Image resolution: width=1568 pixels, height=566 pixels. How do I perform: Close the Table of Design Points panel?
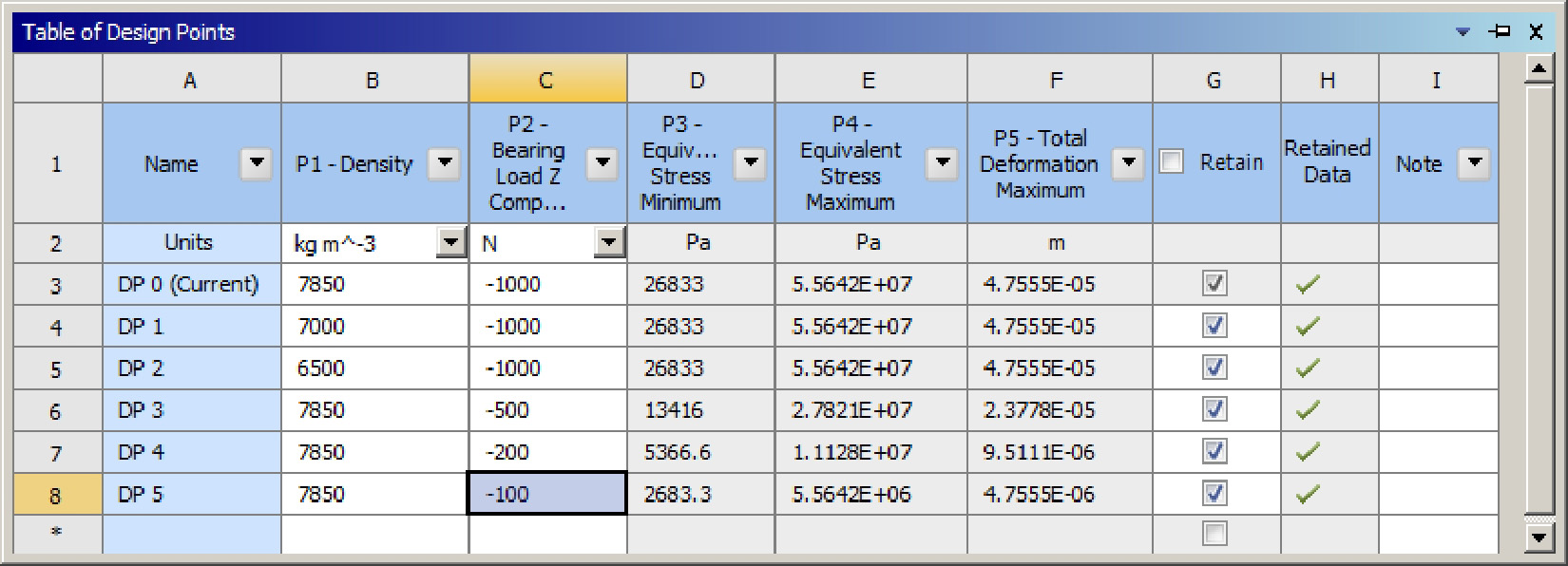pos(1536,31)
